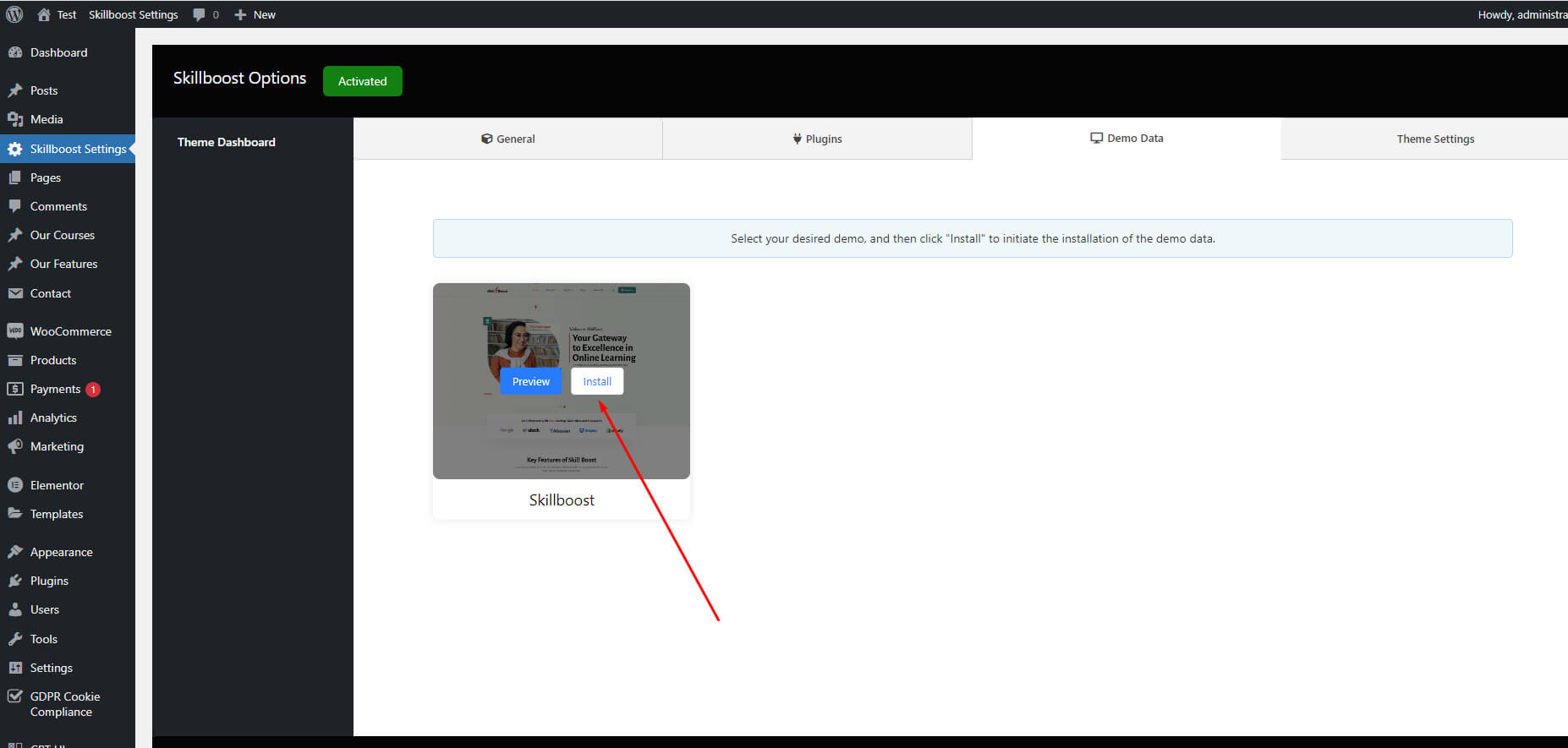Click the demo install instruction notice
This screenshot has width=1568, height=748.
click(973, 238)
